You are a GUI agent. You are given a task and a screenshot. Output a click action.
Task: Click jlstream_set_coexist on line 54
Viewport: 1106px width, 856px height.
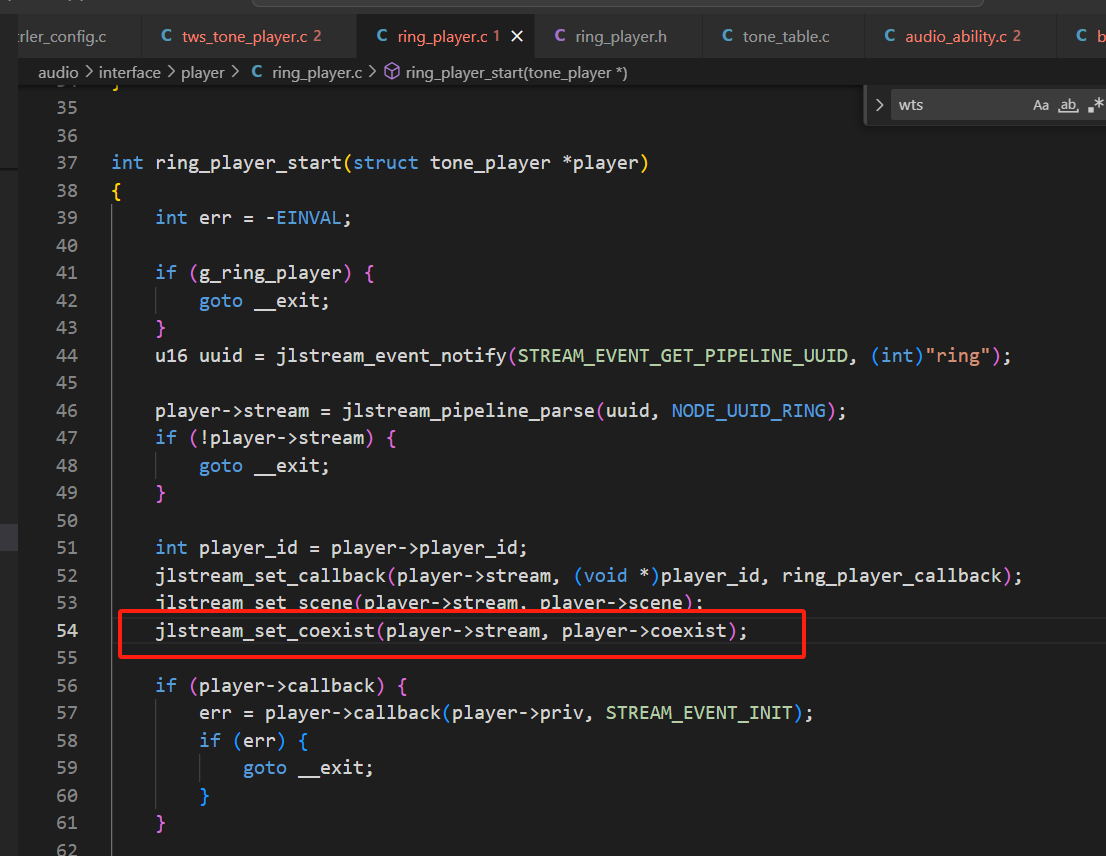point(265,630)
